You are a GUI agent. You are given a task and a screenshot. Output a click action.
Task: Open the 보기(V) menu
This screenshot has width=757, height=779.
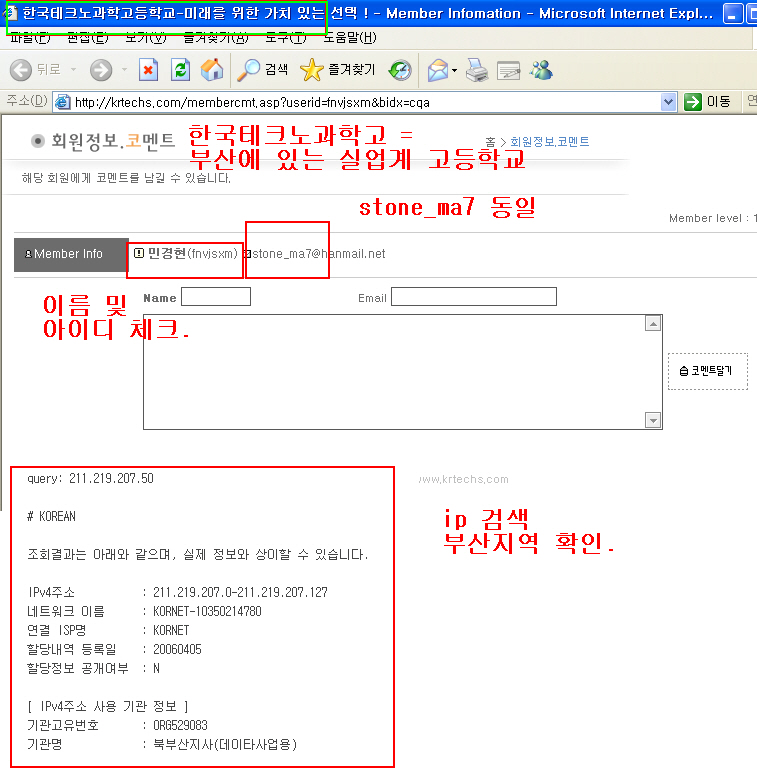(x=146, y=38)
